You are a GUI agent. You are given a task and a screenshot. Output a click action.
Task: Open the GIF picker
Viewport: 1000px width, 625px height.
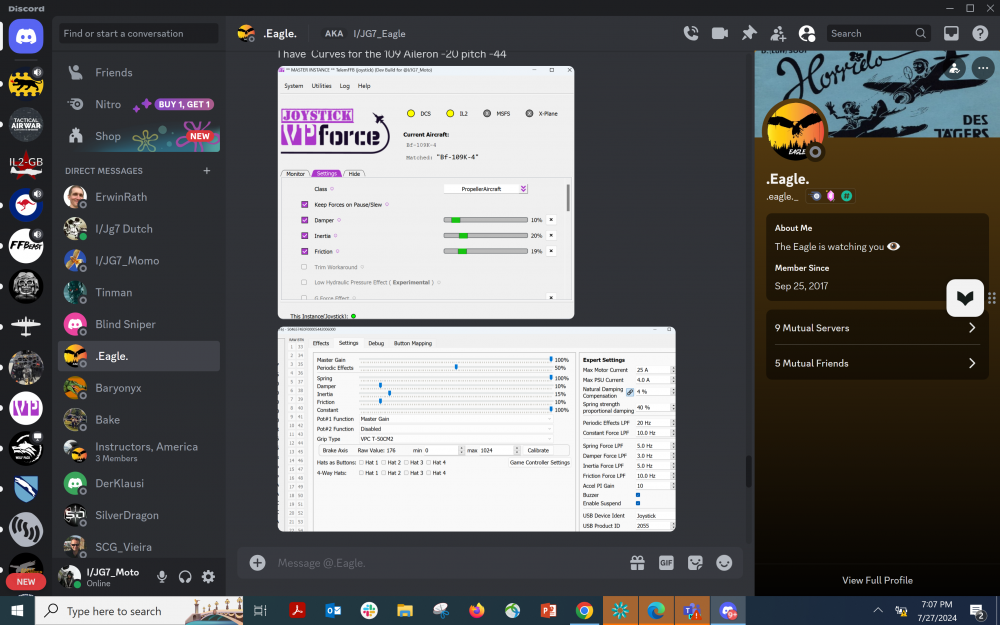(x=666, y=563)
